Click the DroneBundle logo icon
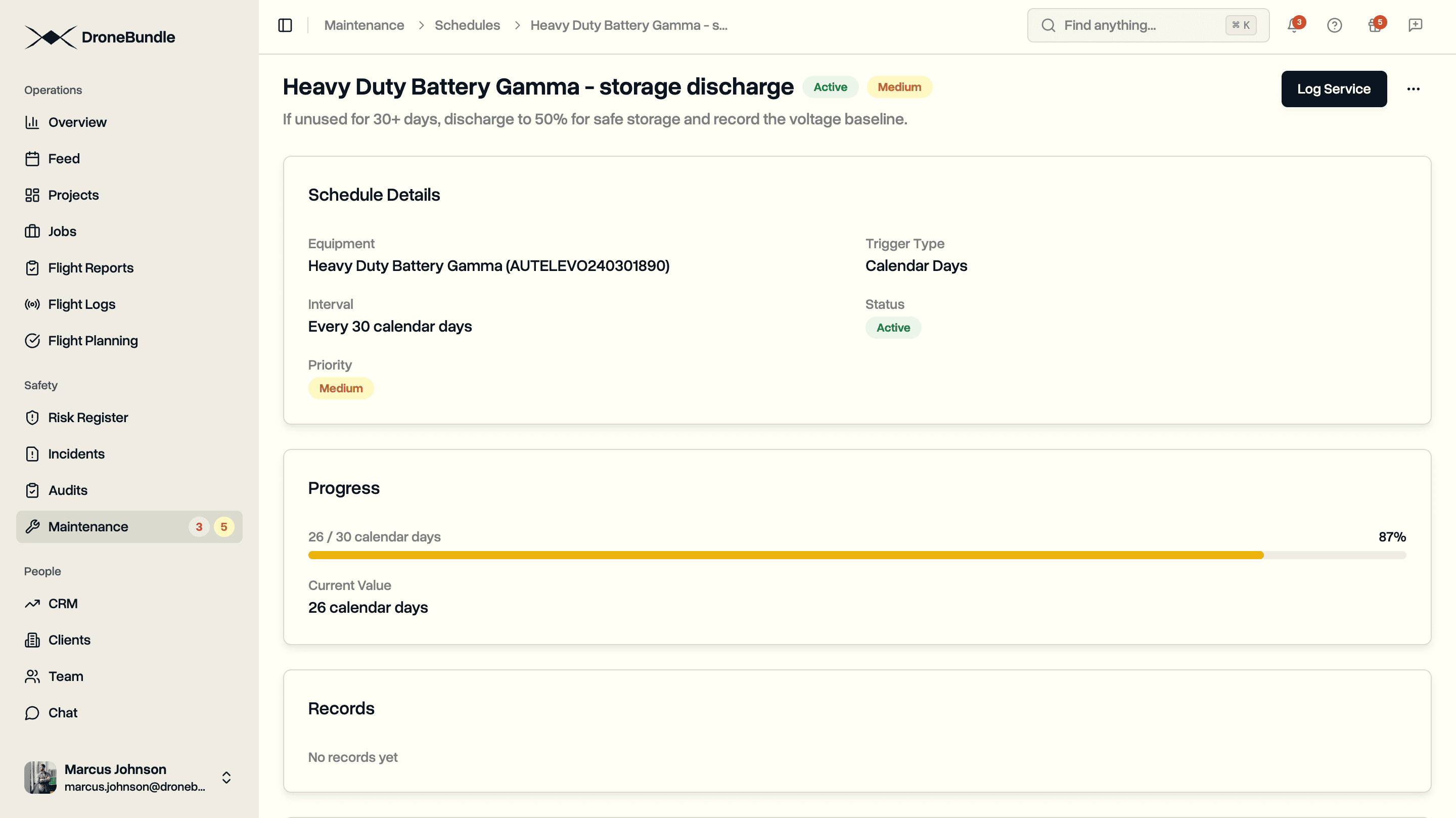The width and height of the screenshot is (1456, 818). click(51, 37)
